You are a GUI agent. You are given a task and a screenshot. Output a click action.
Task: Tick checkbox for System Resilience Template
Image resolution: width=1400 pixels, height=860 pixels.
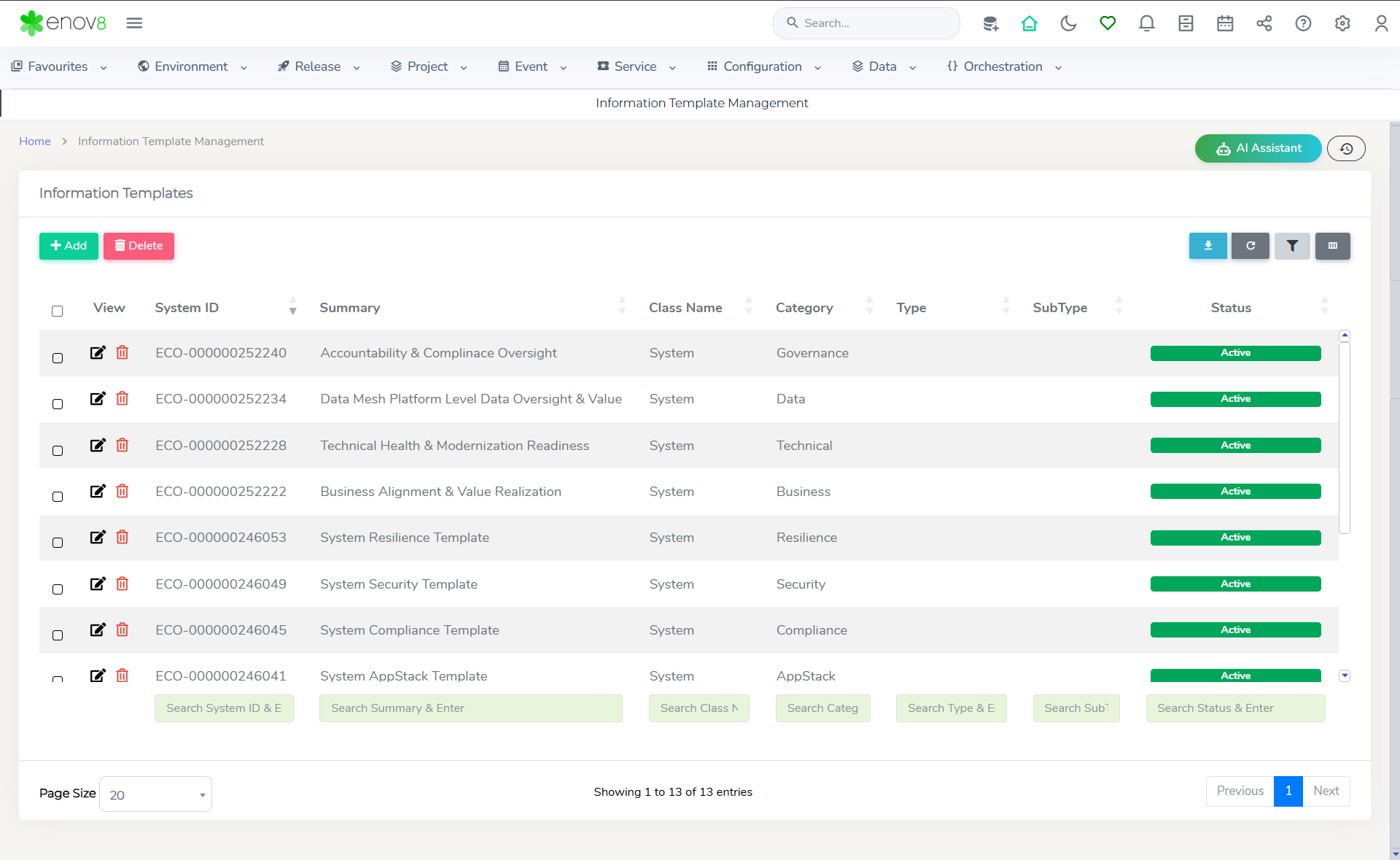58,543
